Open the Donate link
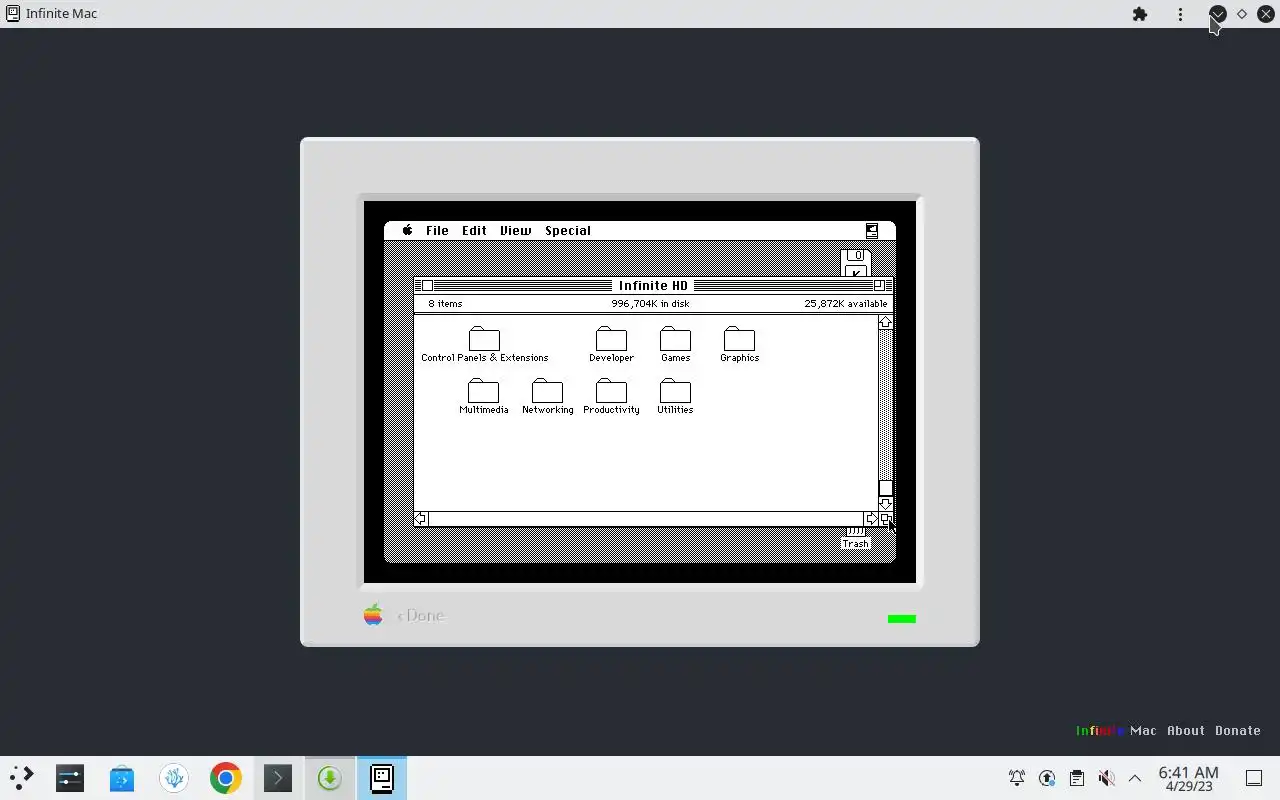 1238,730
